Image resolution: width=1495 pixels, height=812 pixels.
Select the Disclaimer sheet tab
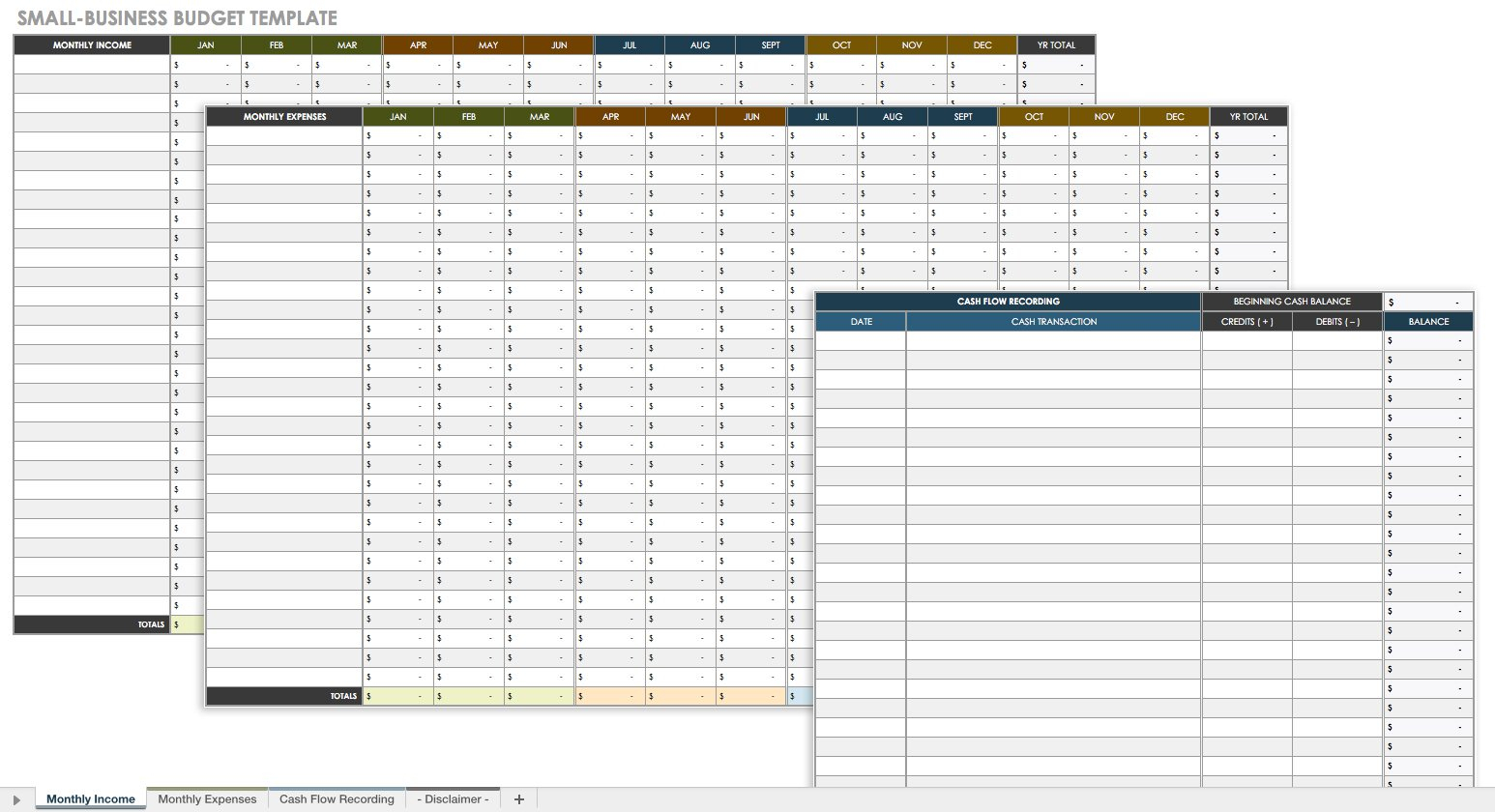pos(452,798)
